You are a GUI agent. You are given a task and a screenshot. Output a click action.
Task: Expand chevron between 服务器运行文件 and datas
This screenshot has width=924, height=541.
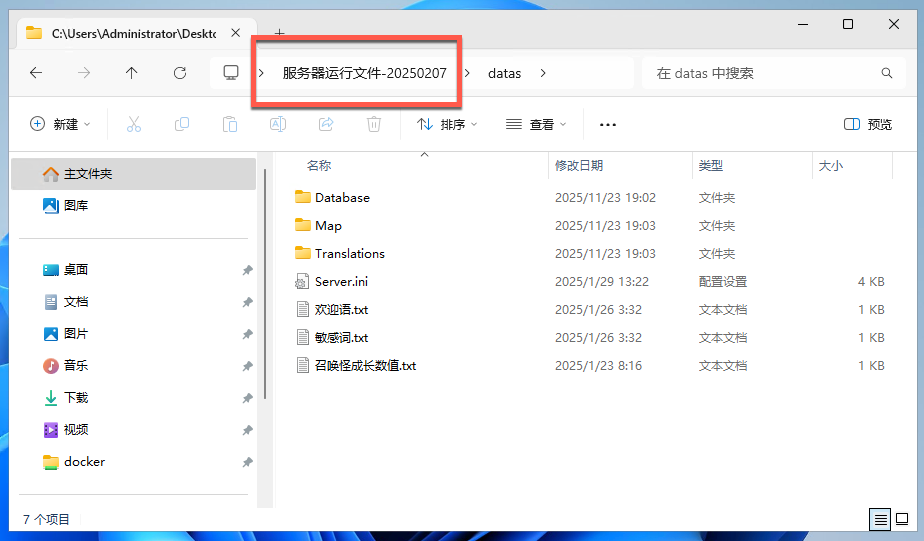467,73
